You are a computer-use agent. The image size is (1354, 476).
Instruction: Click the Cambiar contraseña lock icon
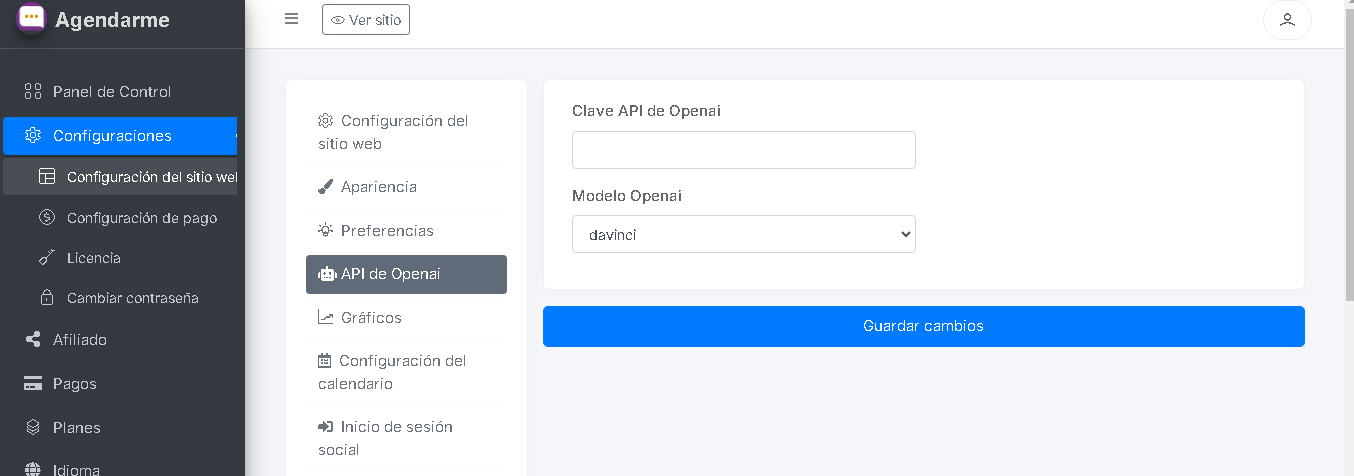tap(46, 298)
